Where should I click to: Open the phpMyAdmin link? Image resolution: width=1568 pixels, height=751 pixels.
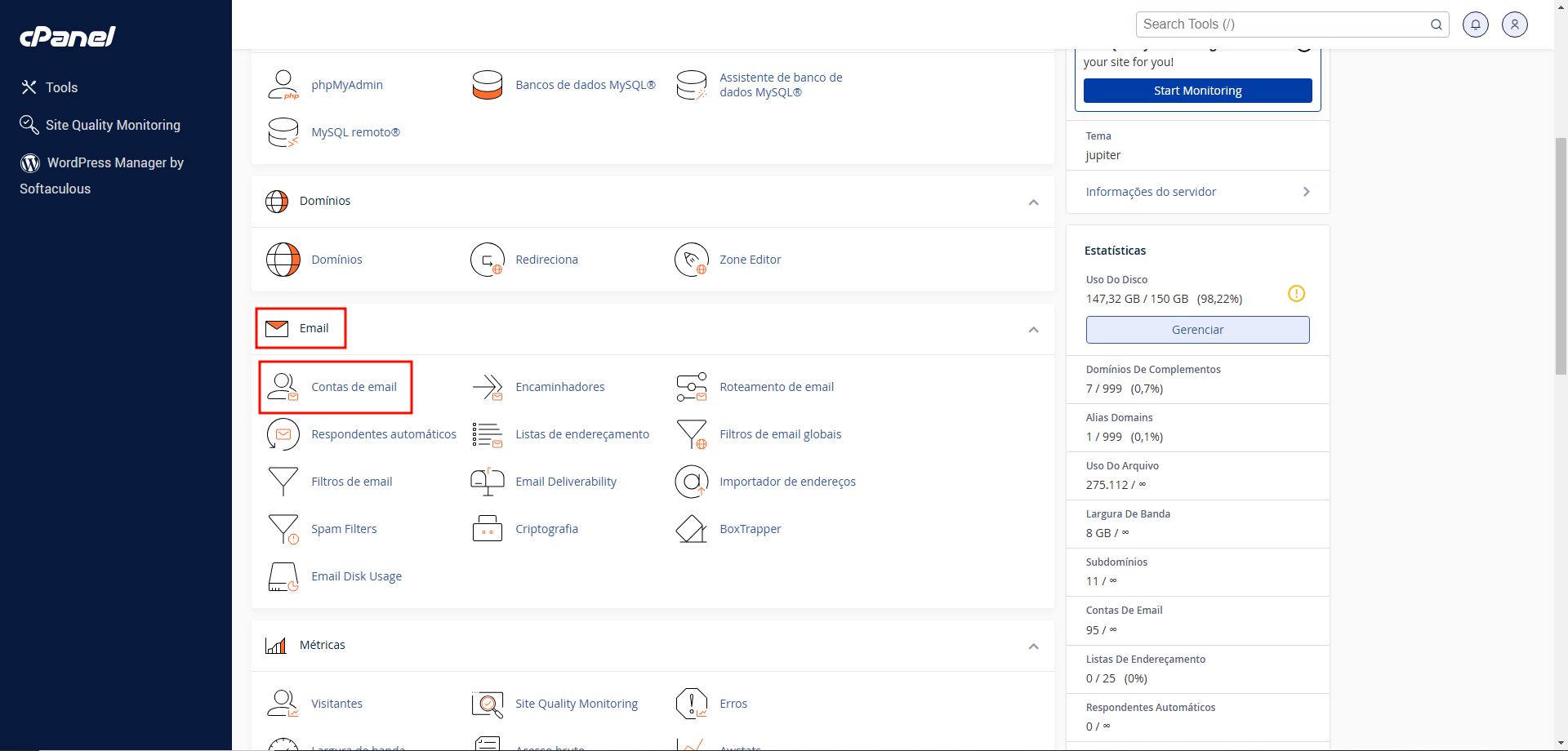(x=347, y=85)
